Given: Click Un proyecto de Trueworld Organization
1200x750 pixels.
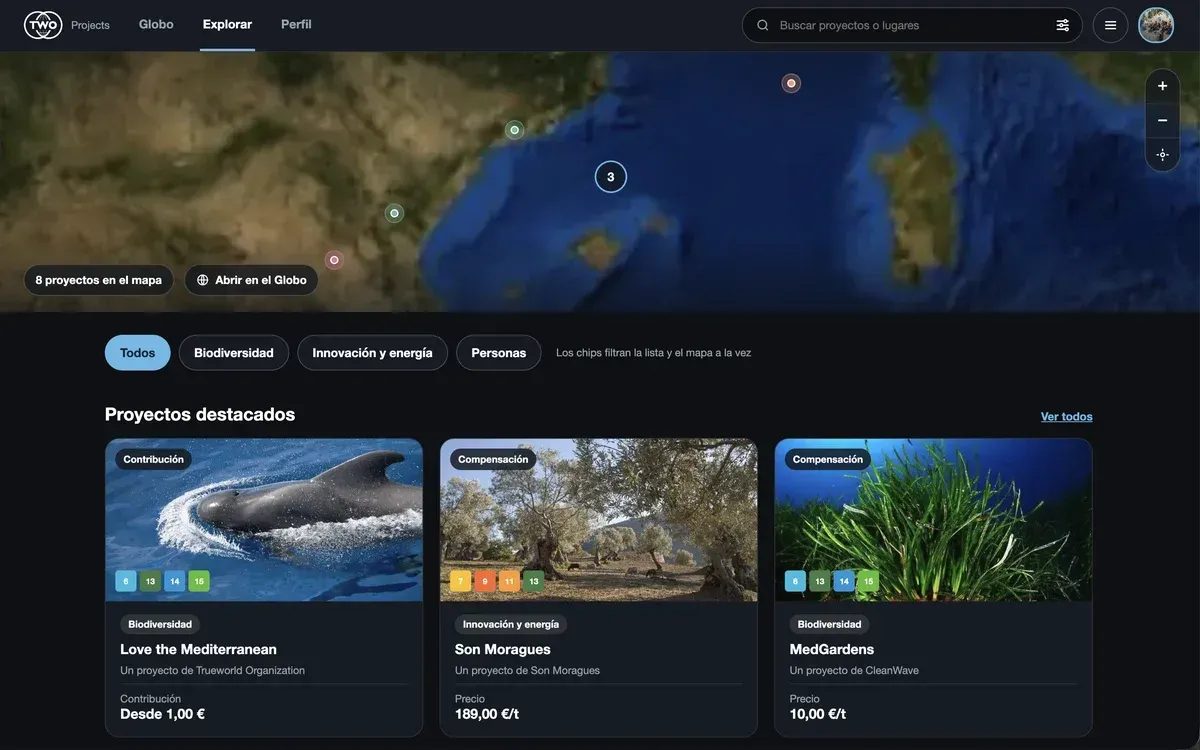Looking at the screenshot, I should pos(213,671).
